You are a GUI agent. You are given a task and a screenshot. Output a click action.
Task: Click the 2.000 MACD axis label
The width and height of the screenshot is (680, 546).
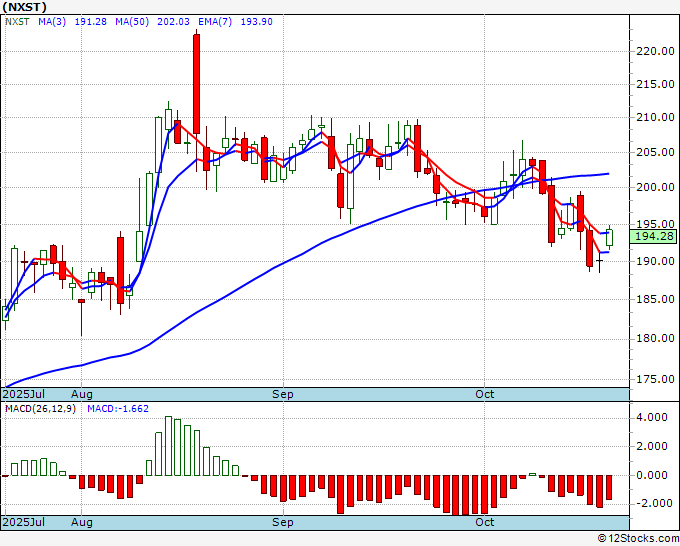(652, 446)
